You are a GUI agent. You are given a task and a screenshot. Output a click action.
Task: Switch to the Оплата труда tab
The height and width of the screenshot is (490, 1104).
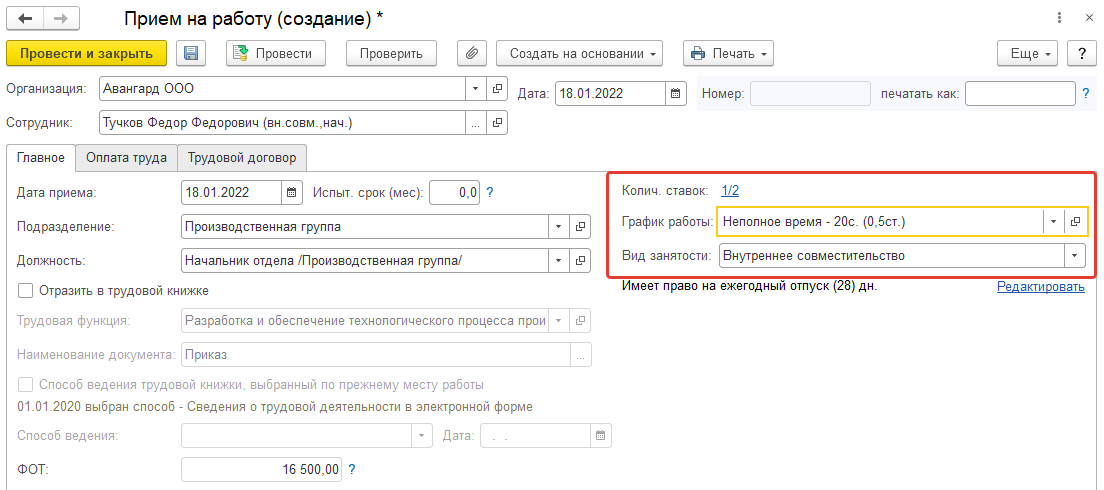pyautogui.click(x=126, y=157)
